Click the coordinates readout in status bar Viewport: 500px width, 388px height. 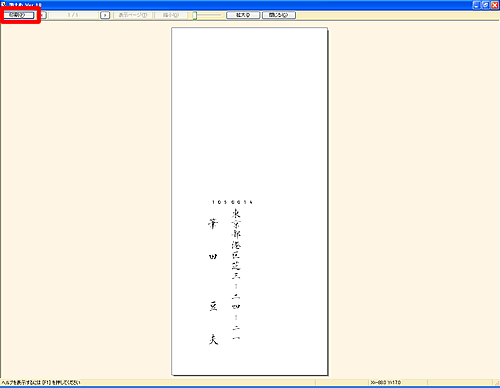coord(386,382)
